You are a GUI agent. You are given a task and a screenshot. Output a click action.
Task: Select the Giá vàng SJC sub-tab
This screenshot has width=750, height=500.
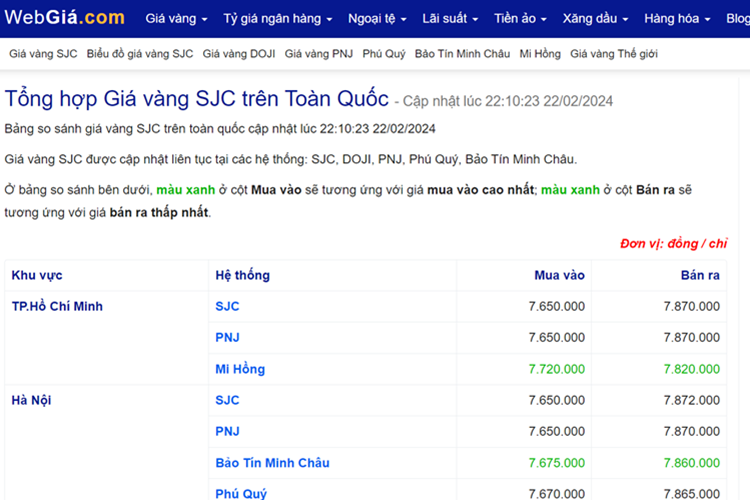[x=43, y=54]
